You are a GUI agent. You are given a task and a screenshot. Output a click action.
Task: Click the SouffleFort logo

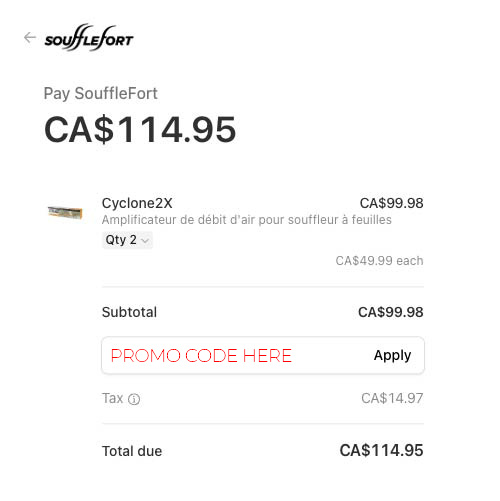point(89,37)
